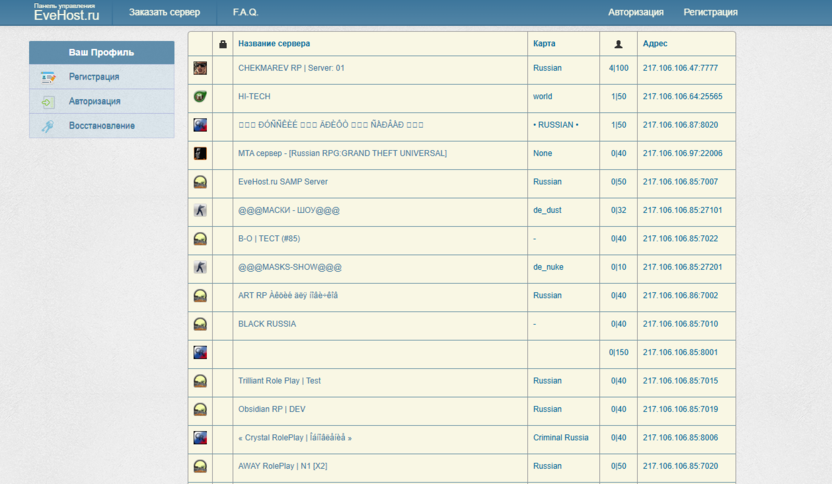Click the recovery key icon in sidebar
Screen dimensions: 832x484
point(48,126)
